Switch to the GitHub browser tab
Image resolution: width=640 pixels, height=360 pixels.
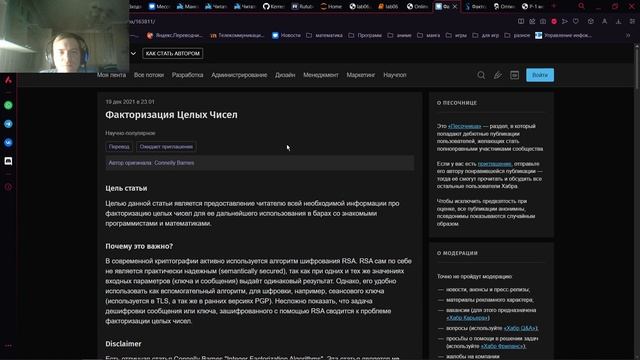coord(274,7)
